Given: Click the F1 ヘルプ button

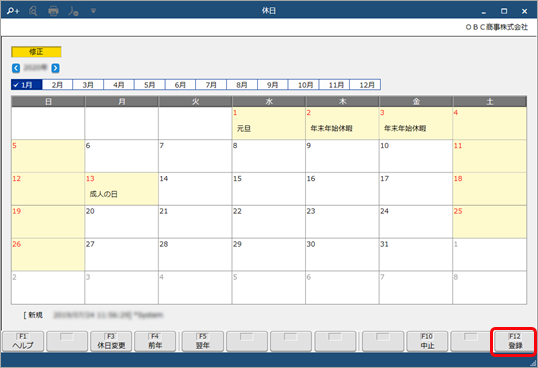Looking at the screenshot, I should [x=23, y=341].
